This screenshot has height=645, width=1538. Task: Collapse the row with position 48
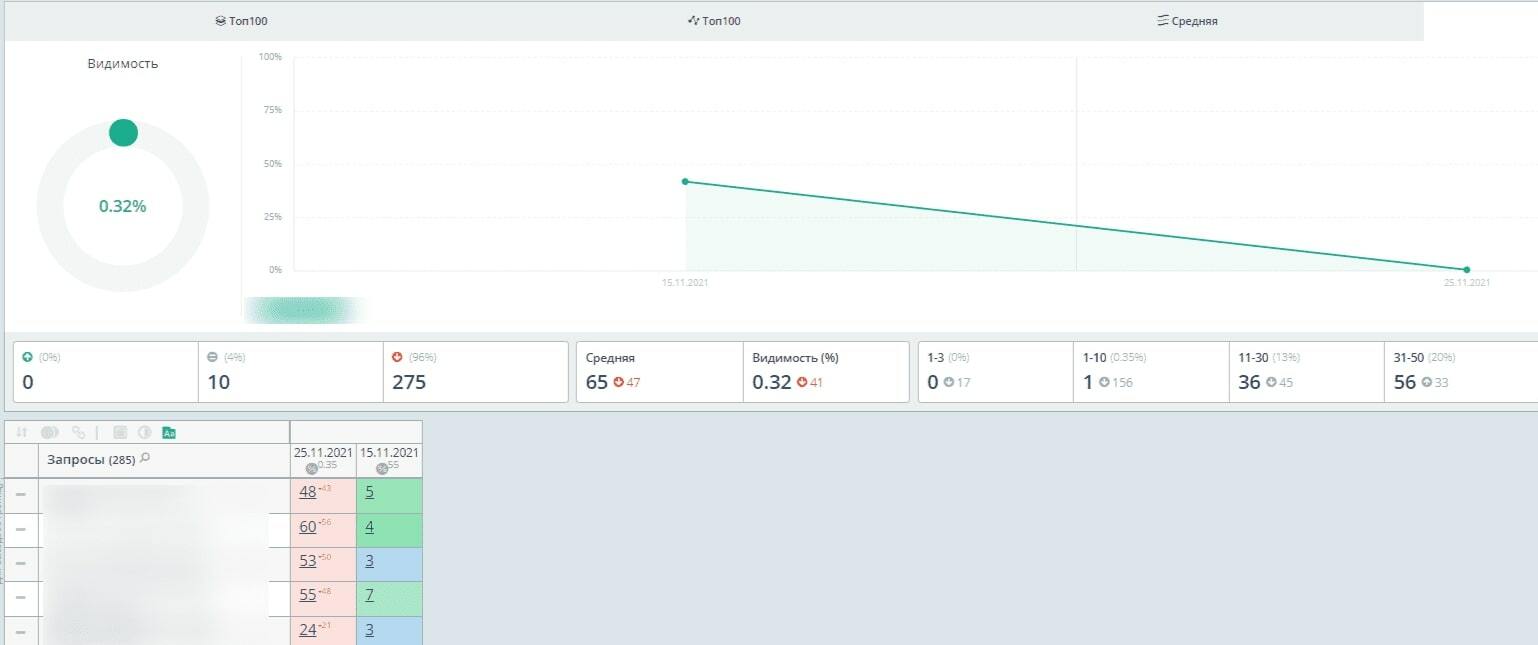click(21, 495)
